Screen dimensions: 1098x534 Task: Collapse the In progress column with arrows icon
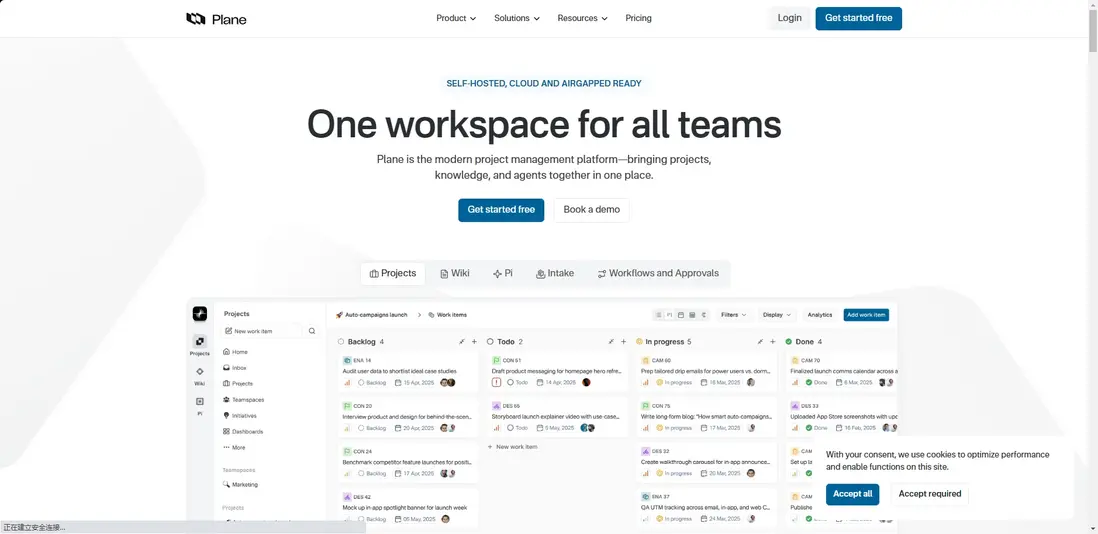click(x=760, y=342)
